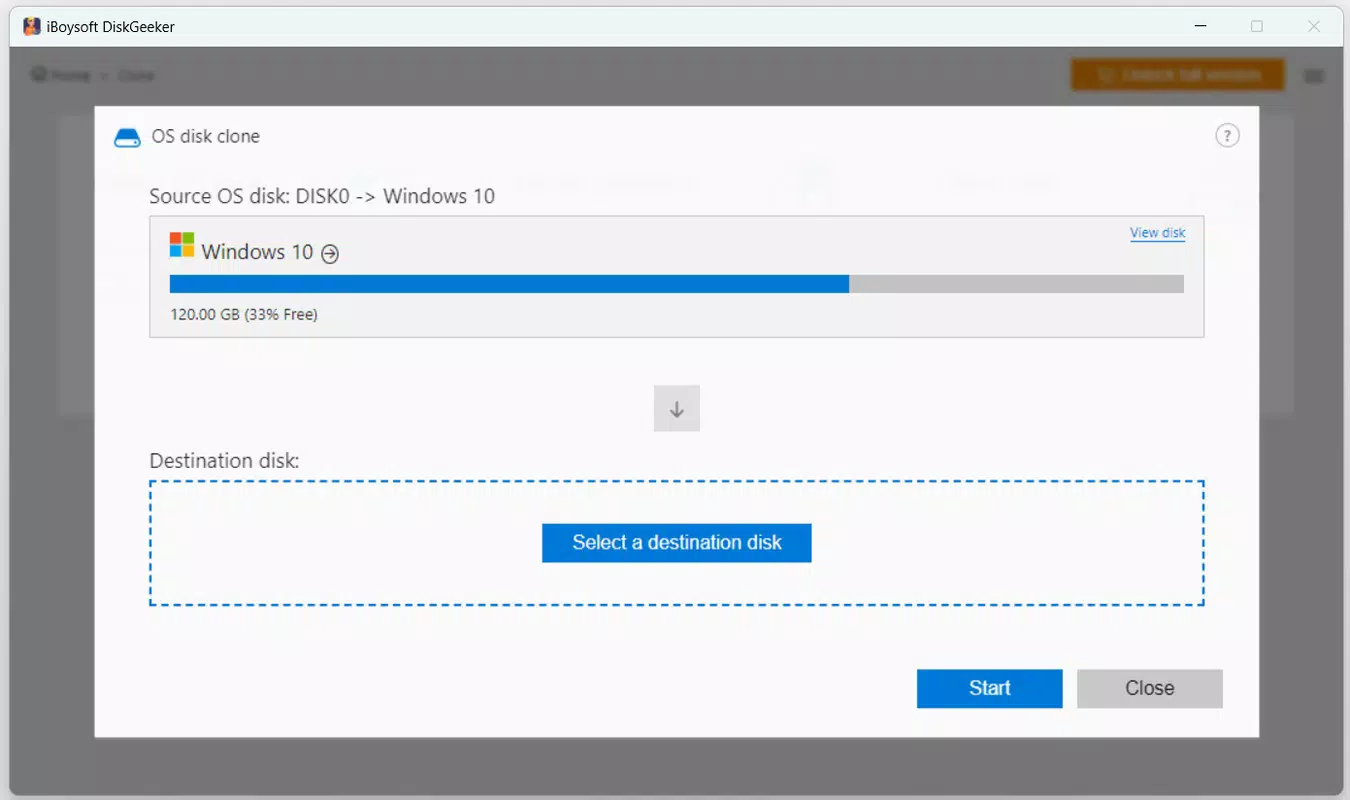Click the Windows logo icon in source disk
Image resolution: width=1350 pixels, height=800 pixels.
click(182, 245)
